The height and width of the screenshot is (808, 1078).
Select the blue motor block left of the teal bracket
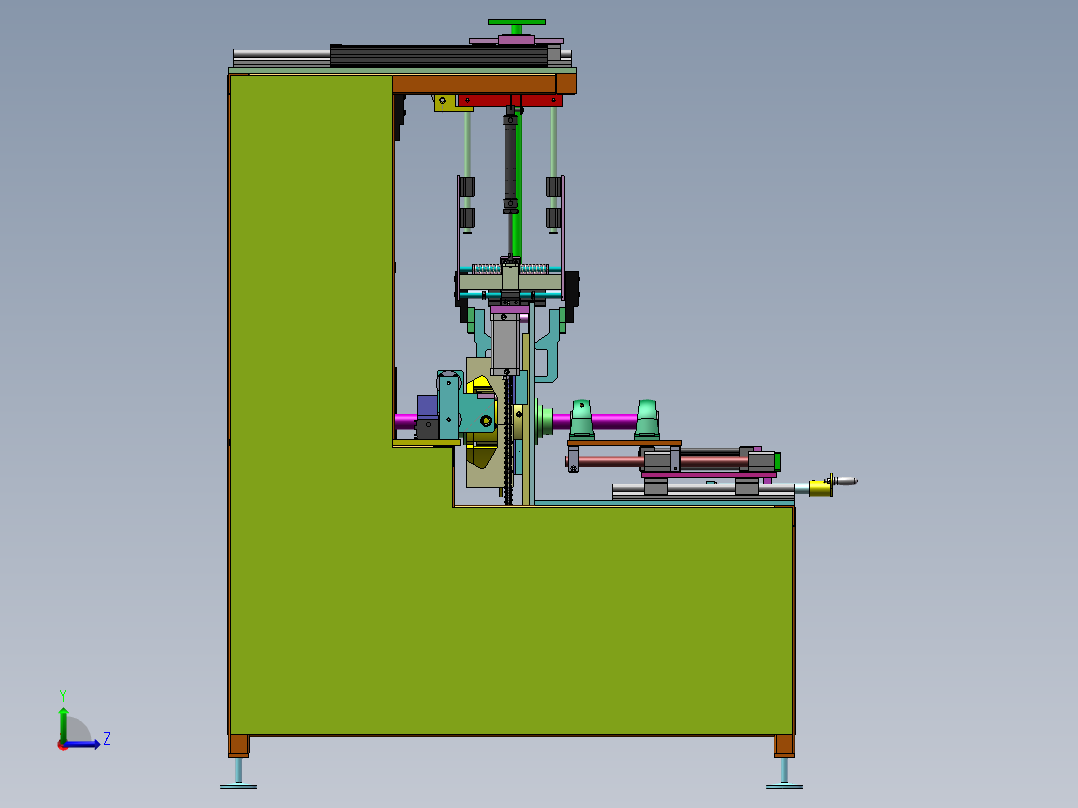[428, 406]
